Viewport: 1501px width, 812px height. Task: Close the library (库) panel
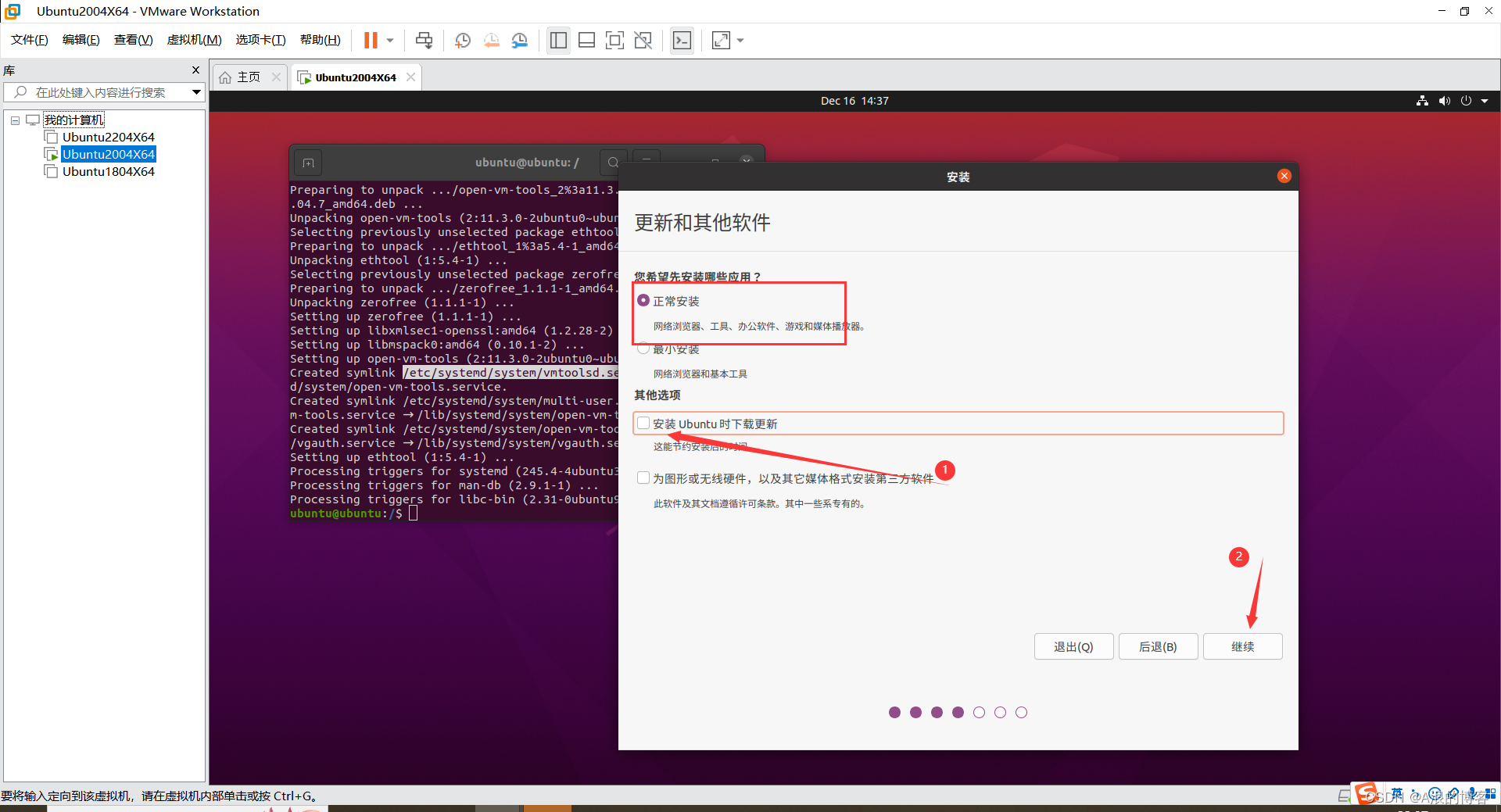pos(195,70)
